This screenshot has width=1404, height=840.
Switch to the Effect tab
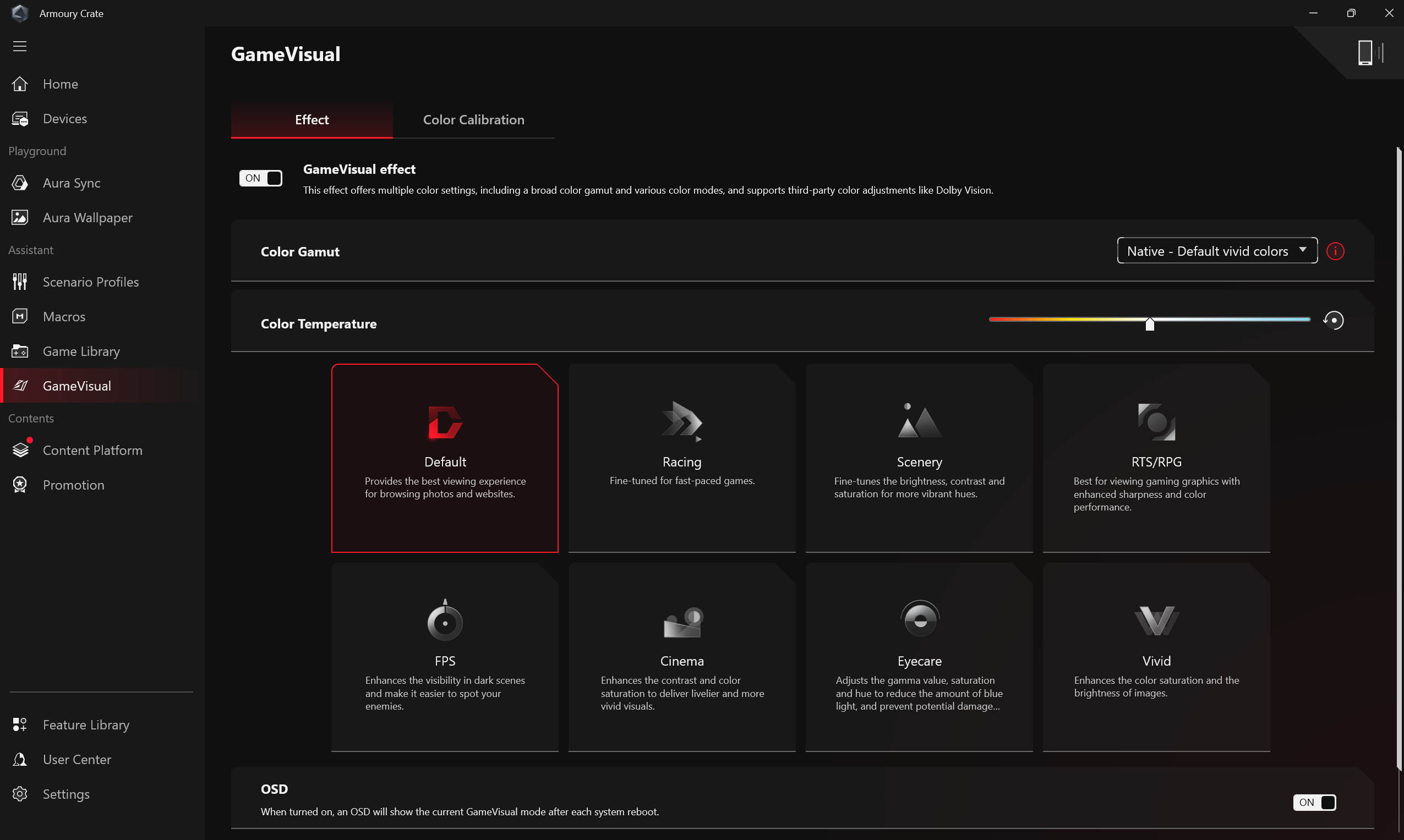pyautogui.click(x=312, y=120)
